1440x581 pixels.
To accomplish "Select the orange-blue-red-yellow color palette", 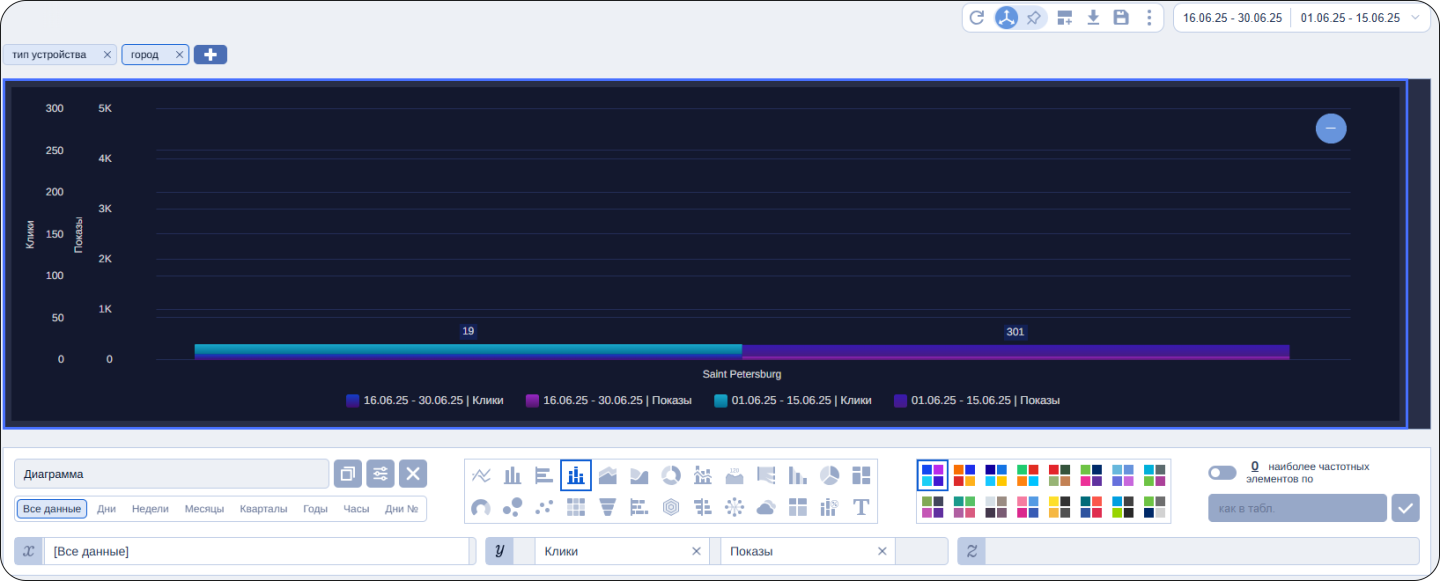I will pos(964,475).
